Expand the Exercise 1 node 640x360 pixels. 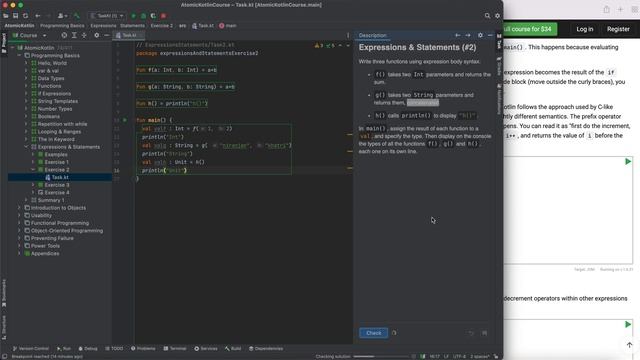click(x=33, y=162)
